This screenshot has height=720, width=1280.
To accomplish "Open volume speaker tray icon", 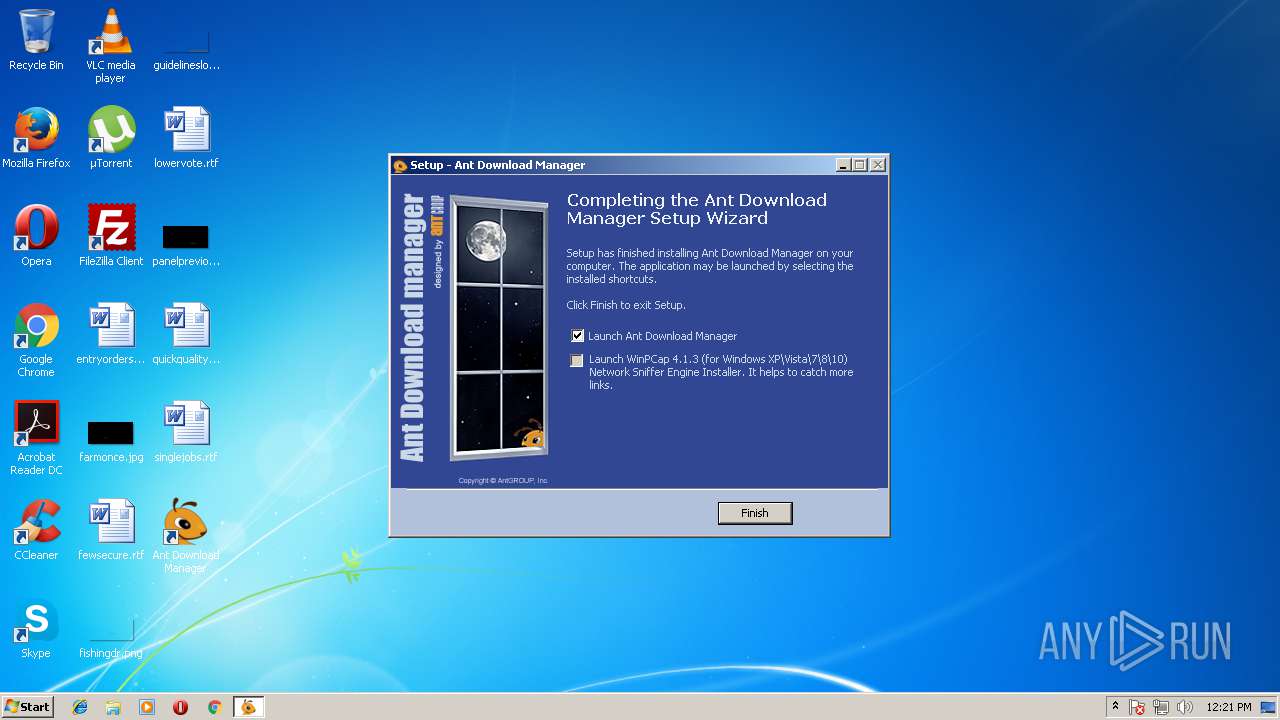I will (1185, 707).
